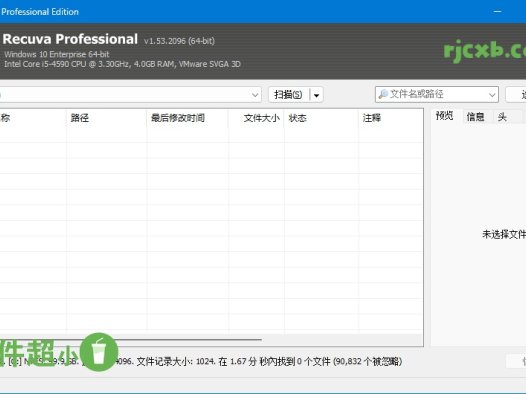526x394 pixels.
Task: Click the 文件名或路径 search field
Action: pyautogui.click(x=437, y=94)
